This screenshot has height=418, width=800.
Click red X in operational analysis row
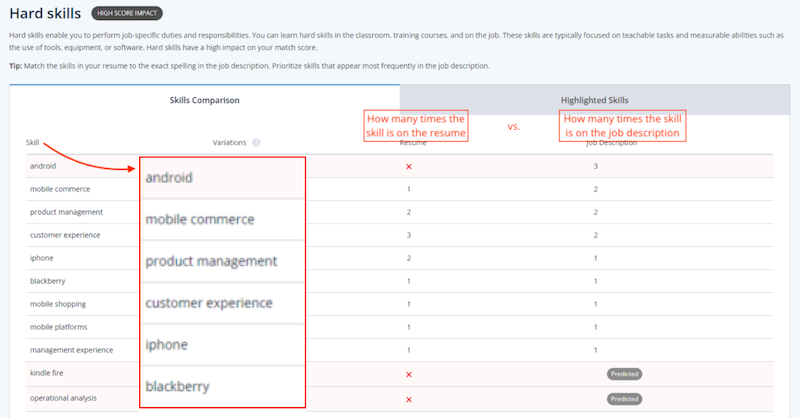pos(409,399)
